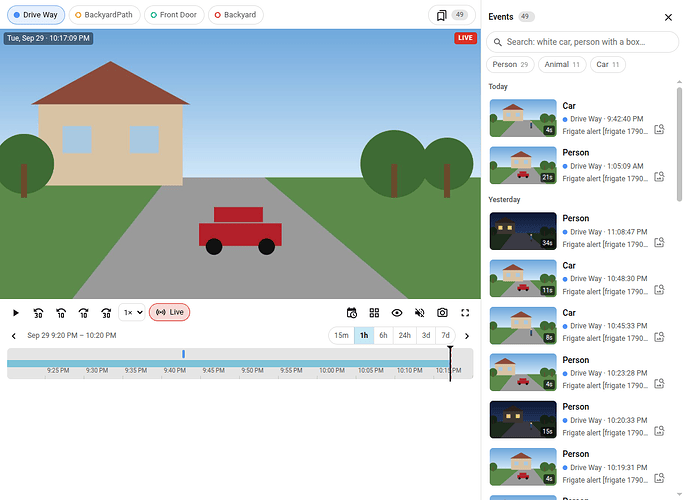The image size is (684, 500).
Task: Set timeline range to 1h
Action: tap(364, 336)
